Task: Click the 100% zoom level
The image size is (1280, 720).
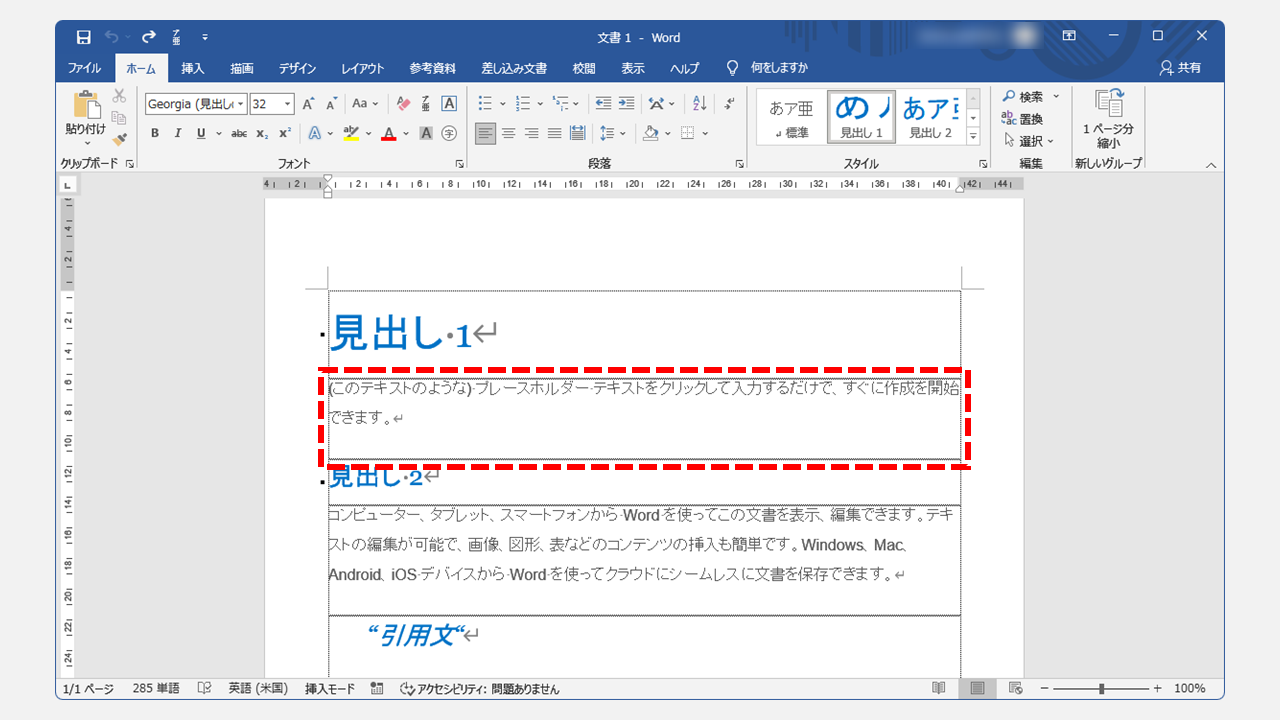Action: [1189, 689]
